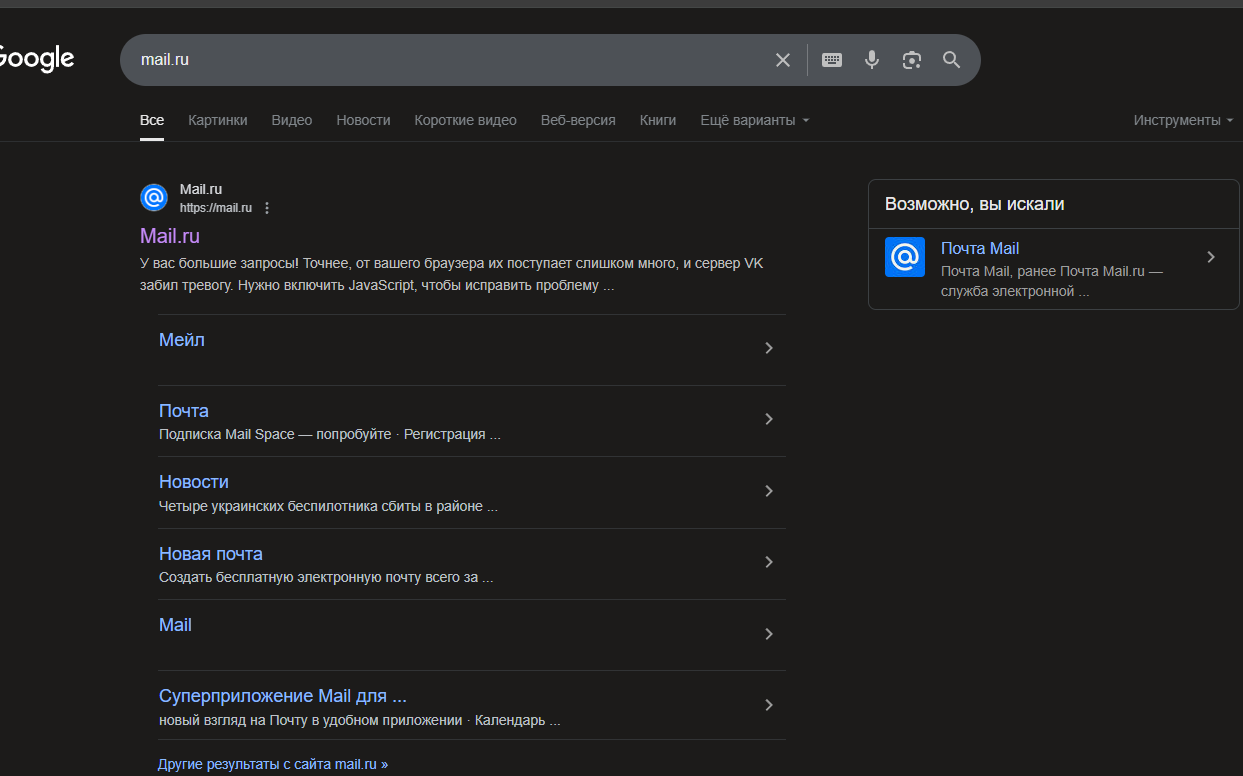Start voice search with microphone icon
The height and width of the screenshot is (776, 1243).
872,60
